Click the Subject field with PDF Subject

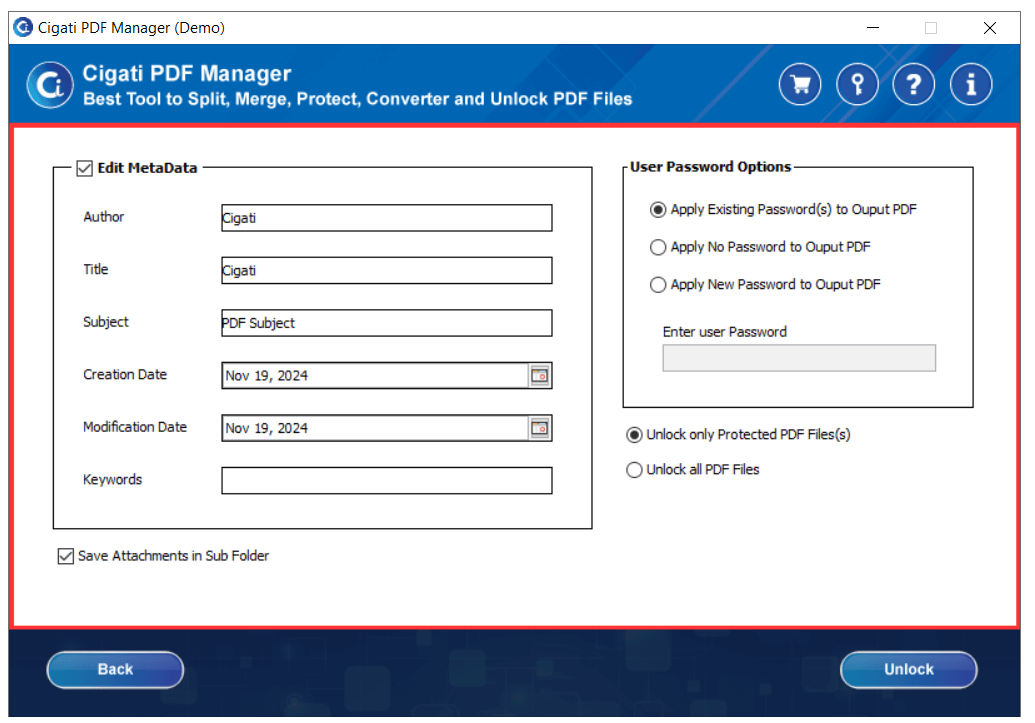point(387,324)
